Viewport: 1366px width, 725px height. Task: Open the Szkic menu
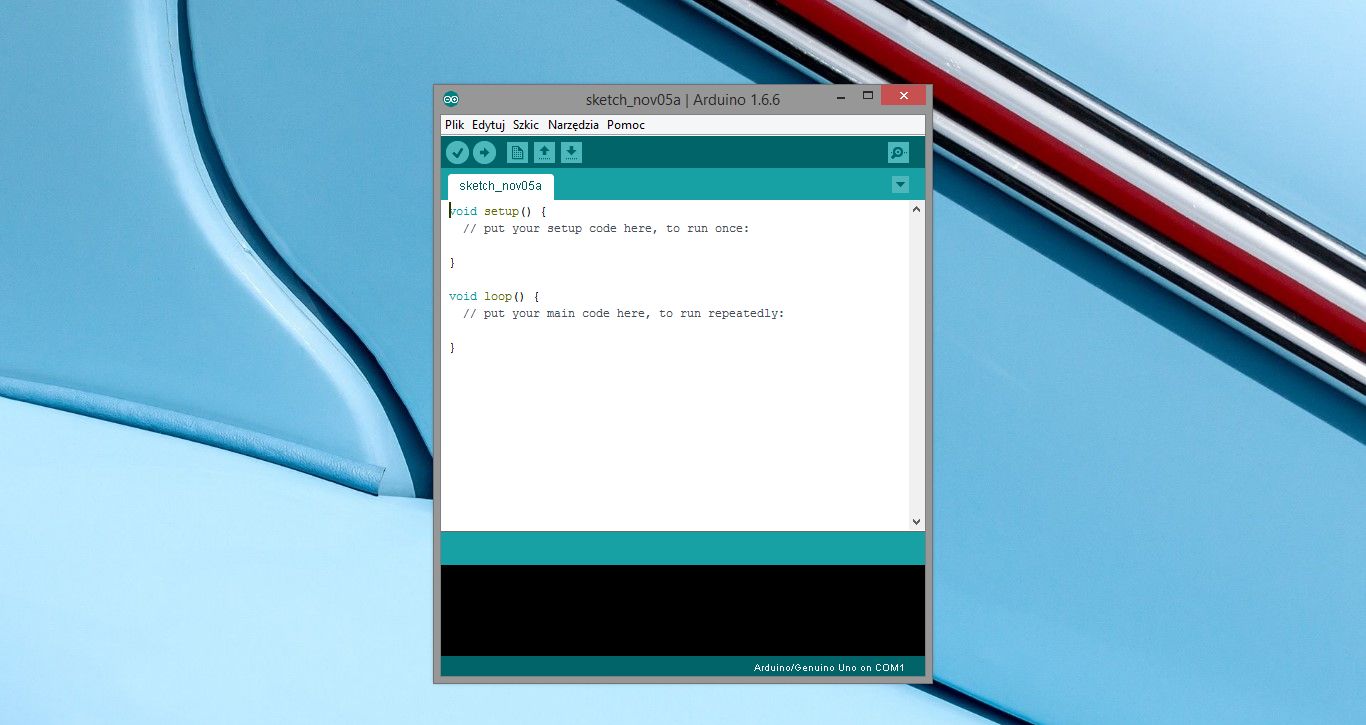click(525, 124)
